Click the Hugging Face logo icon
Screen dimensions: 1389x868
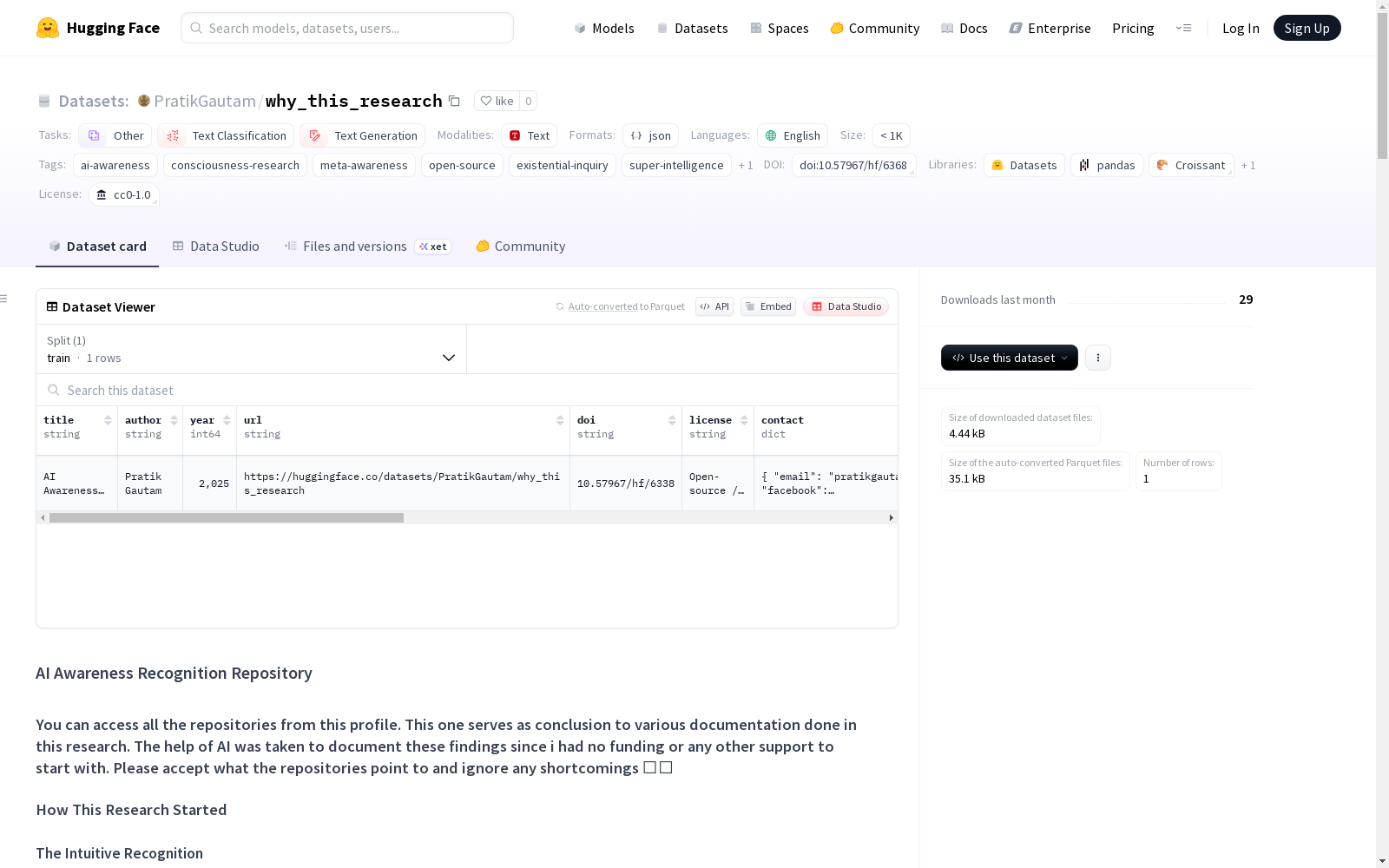pyautogui.click(x=48, y=28)
